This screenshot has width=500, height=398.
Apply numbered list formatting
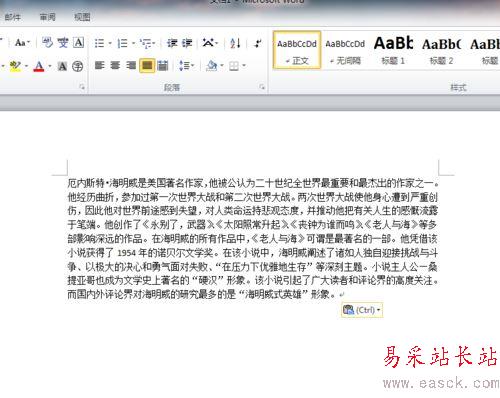123,43
